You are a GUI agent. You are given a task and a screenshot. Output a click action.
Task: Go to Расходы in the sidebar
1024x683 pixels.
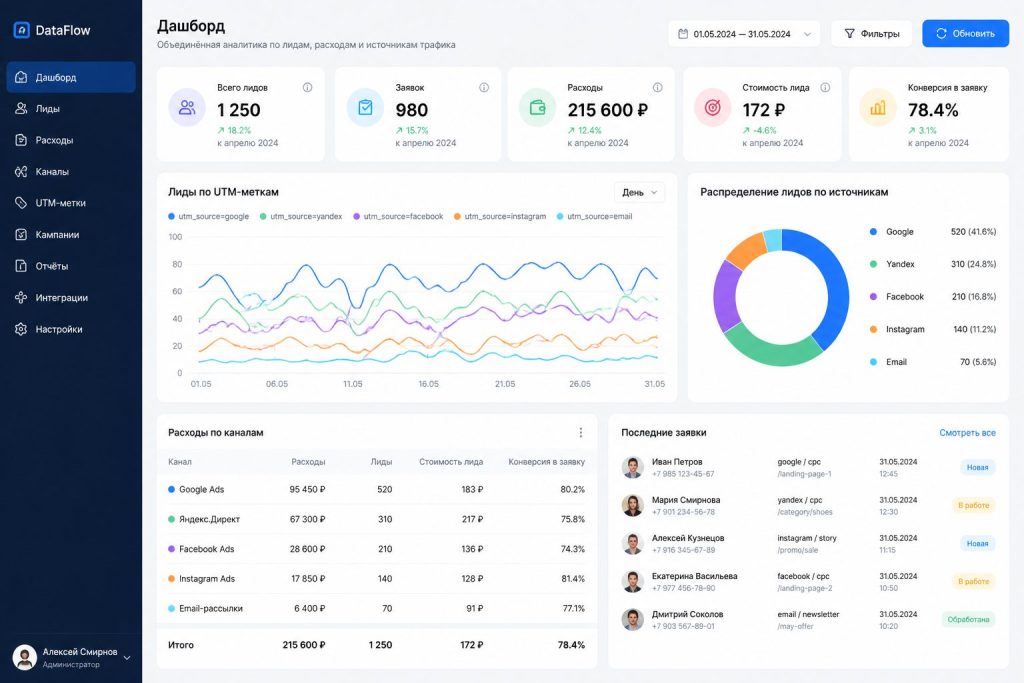point(71,140)
